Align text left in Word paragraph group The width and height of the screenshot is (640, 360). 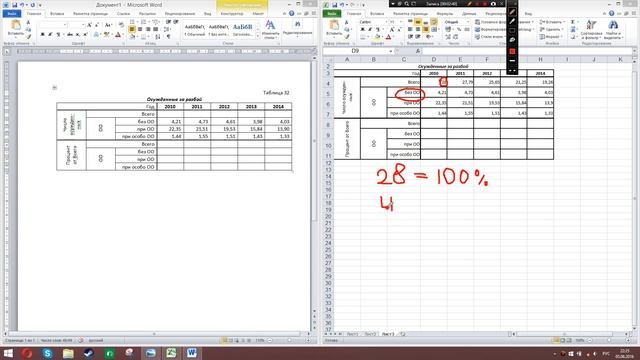pos(132,29)
